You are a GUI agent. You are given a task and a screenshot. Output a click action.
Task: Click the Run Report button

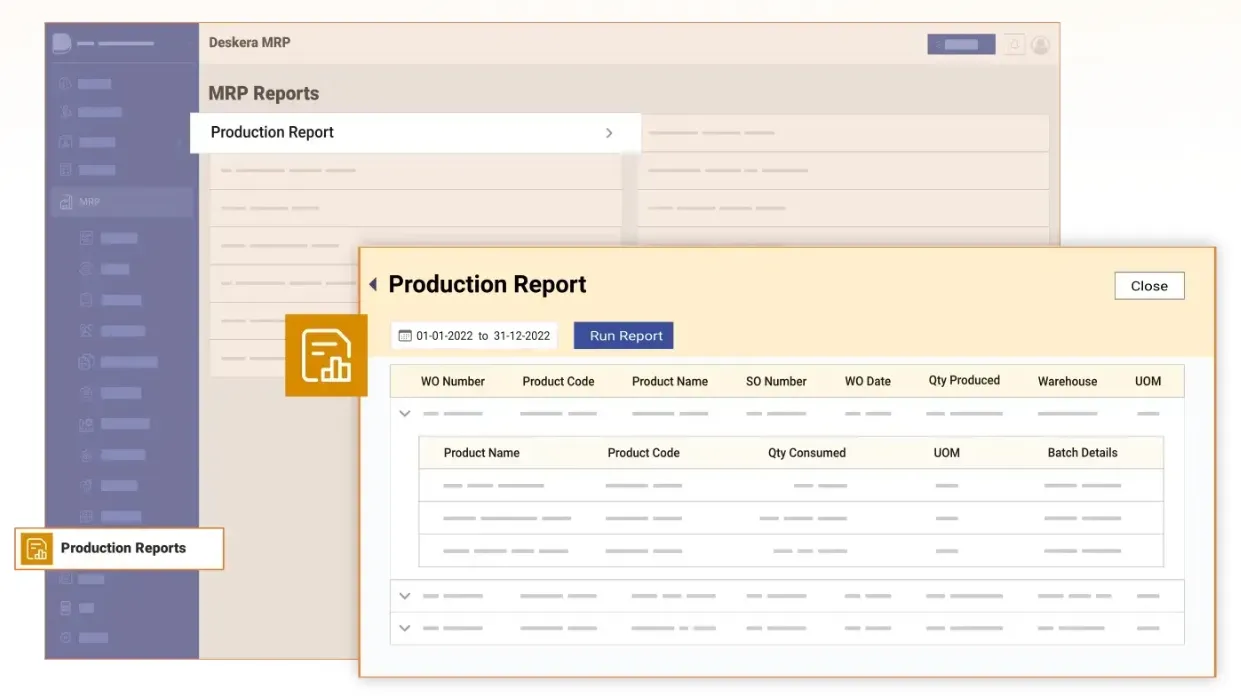pos(625,336)
